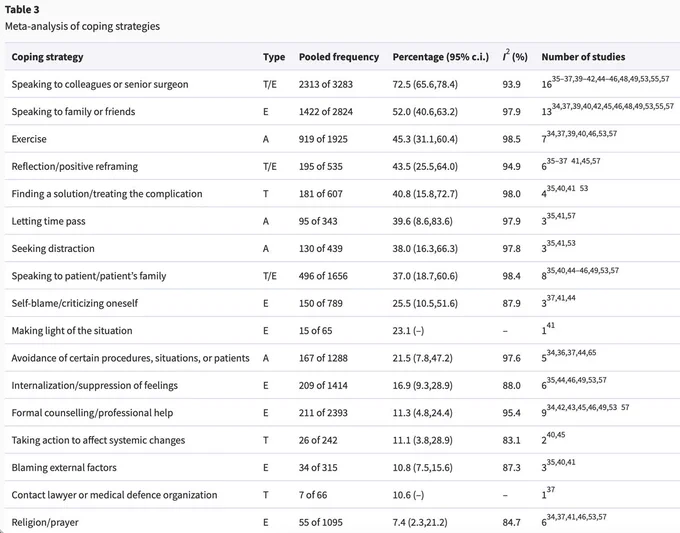The height and width of the screenshot is (533, 680).
Task: Click I² value '93.9'
Action: (511, 84)
